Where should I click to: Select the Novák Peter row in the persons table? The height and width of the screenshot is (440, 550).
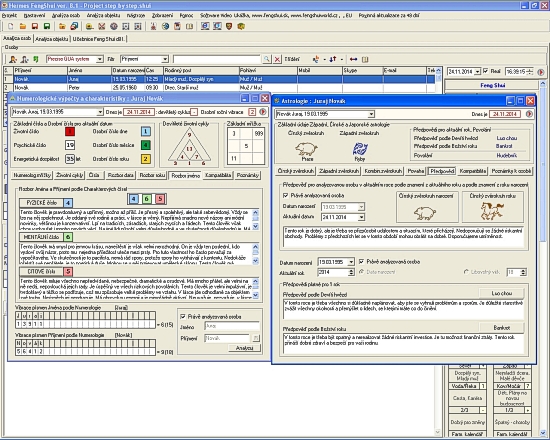(x=219, y=87)
